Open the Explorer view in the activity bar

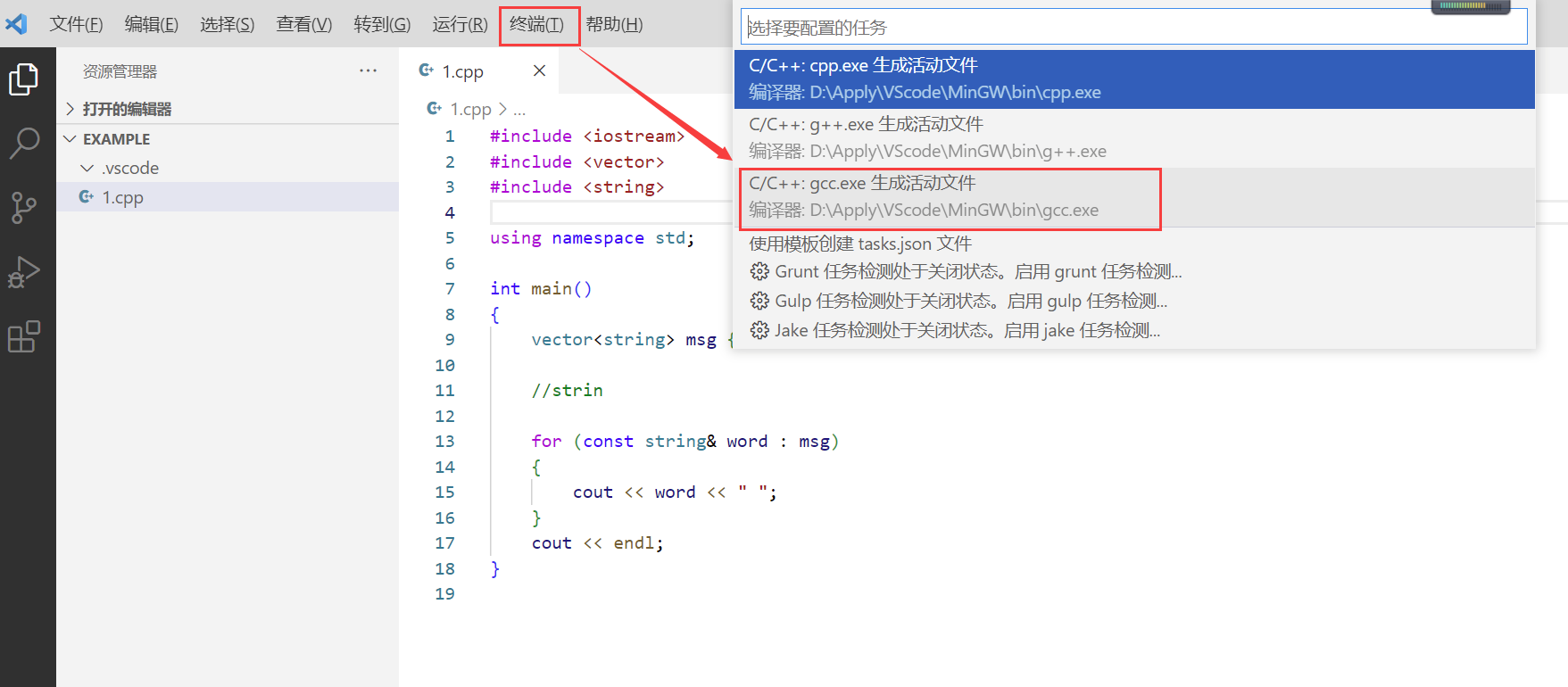24,79
